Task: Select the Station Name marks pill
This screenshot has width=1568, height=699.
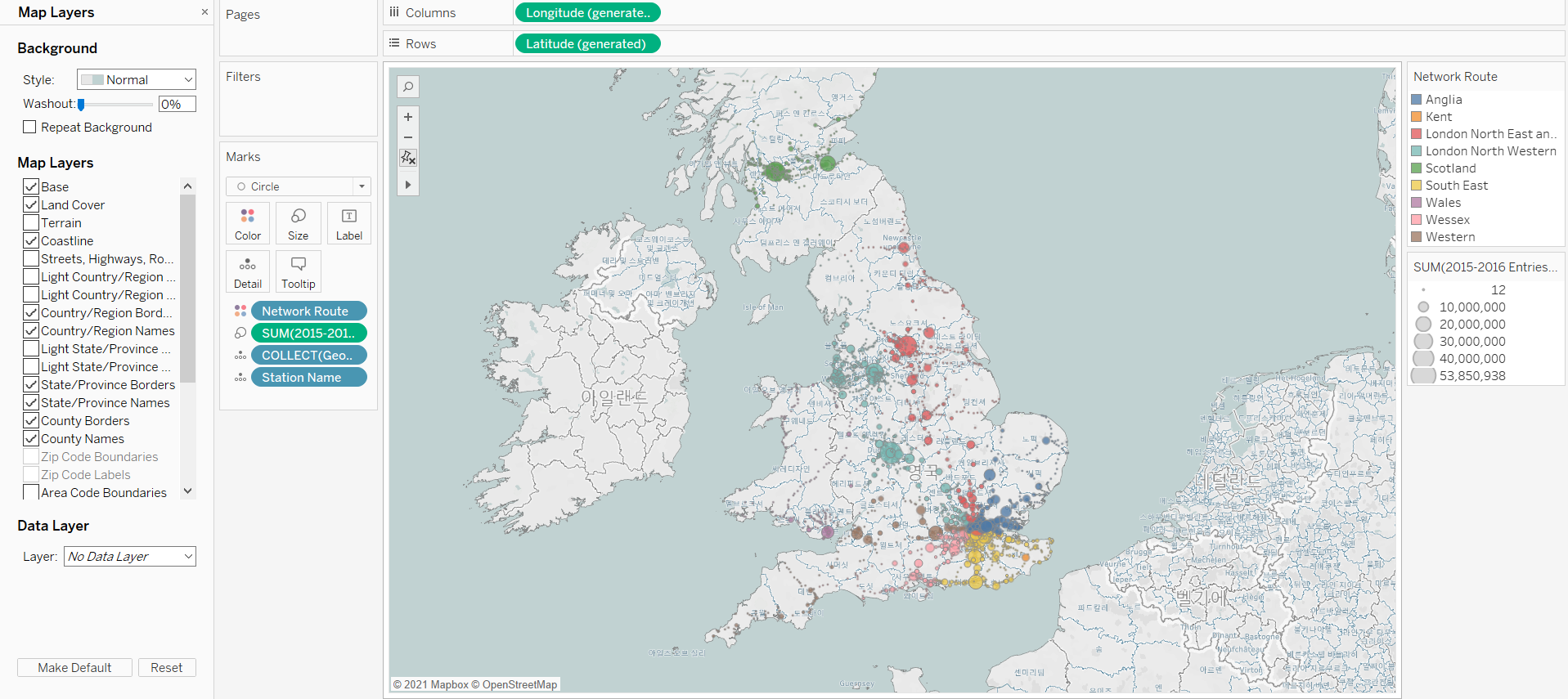Action: (309, 377)
